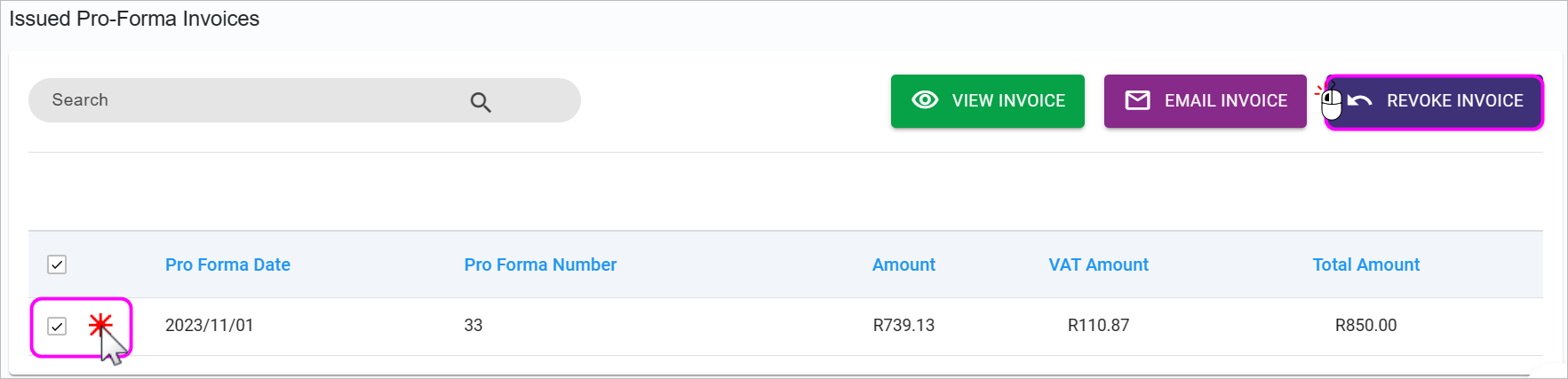Sort by Pro Forma Date column
1568x379 pixels.
pos(227,265)
